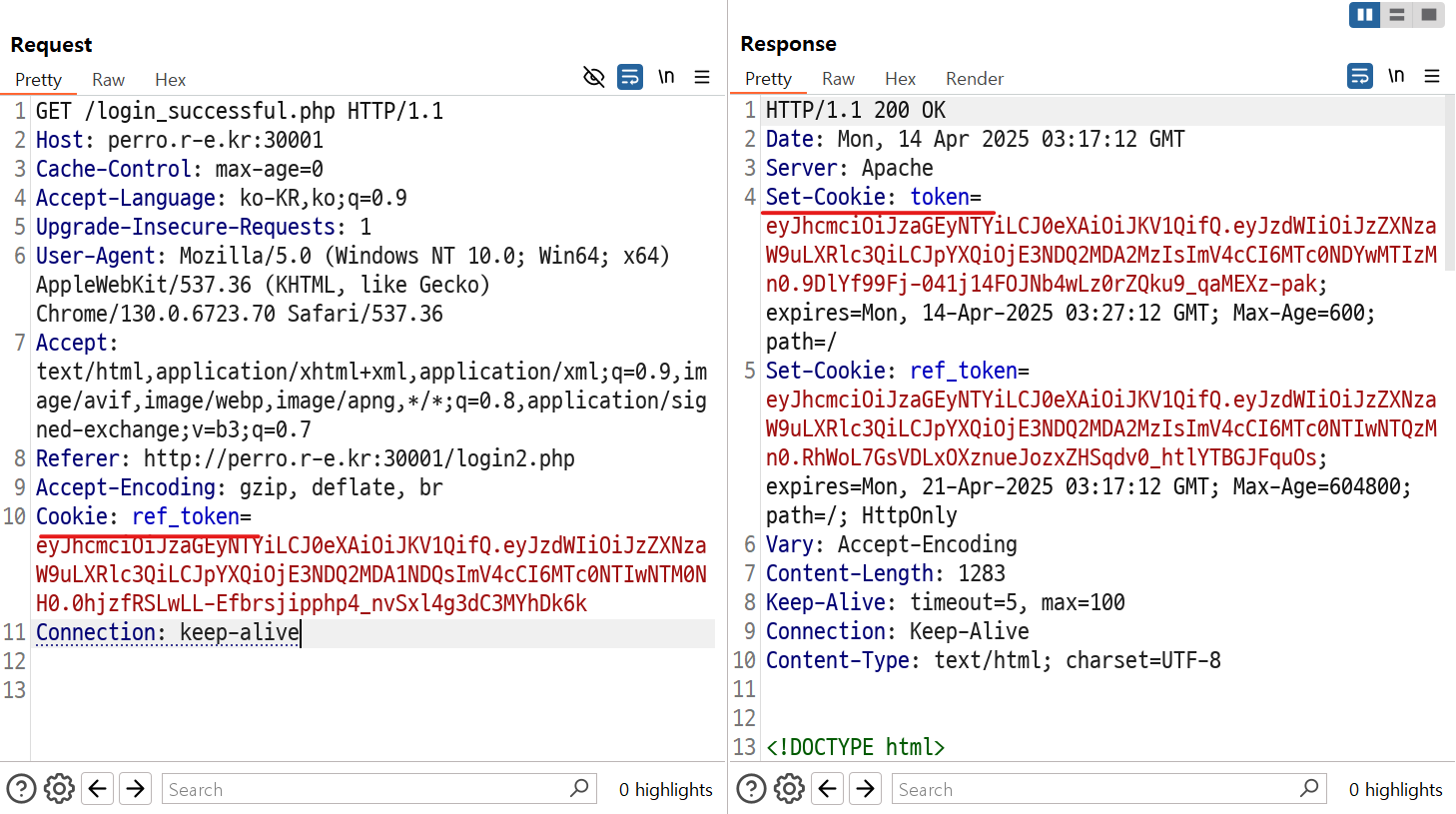
Task: Click Content-Type text/html header
Action: tap(994, 660)
